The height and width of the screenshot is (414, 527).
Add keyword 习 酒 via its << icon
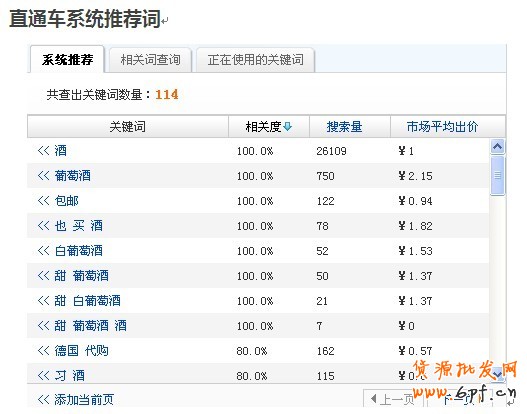(44, 375)
